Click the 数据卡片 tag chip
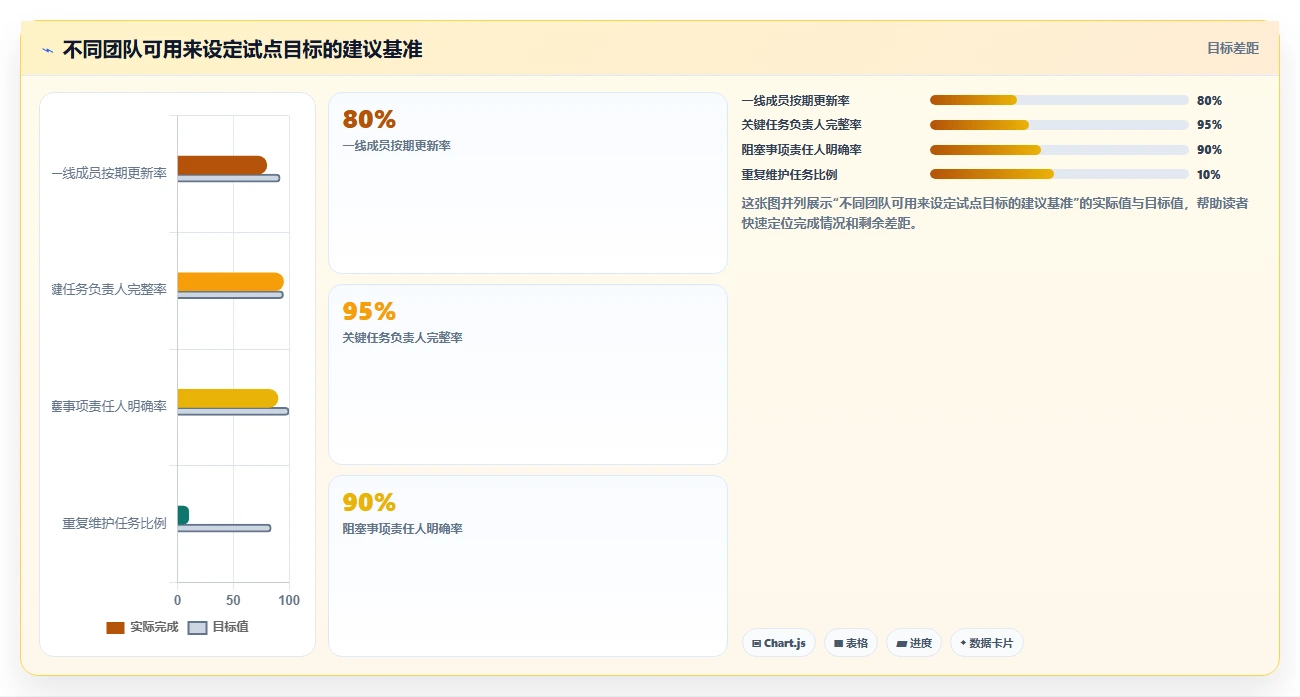 click(986, 643)
